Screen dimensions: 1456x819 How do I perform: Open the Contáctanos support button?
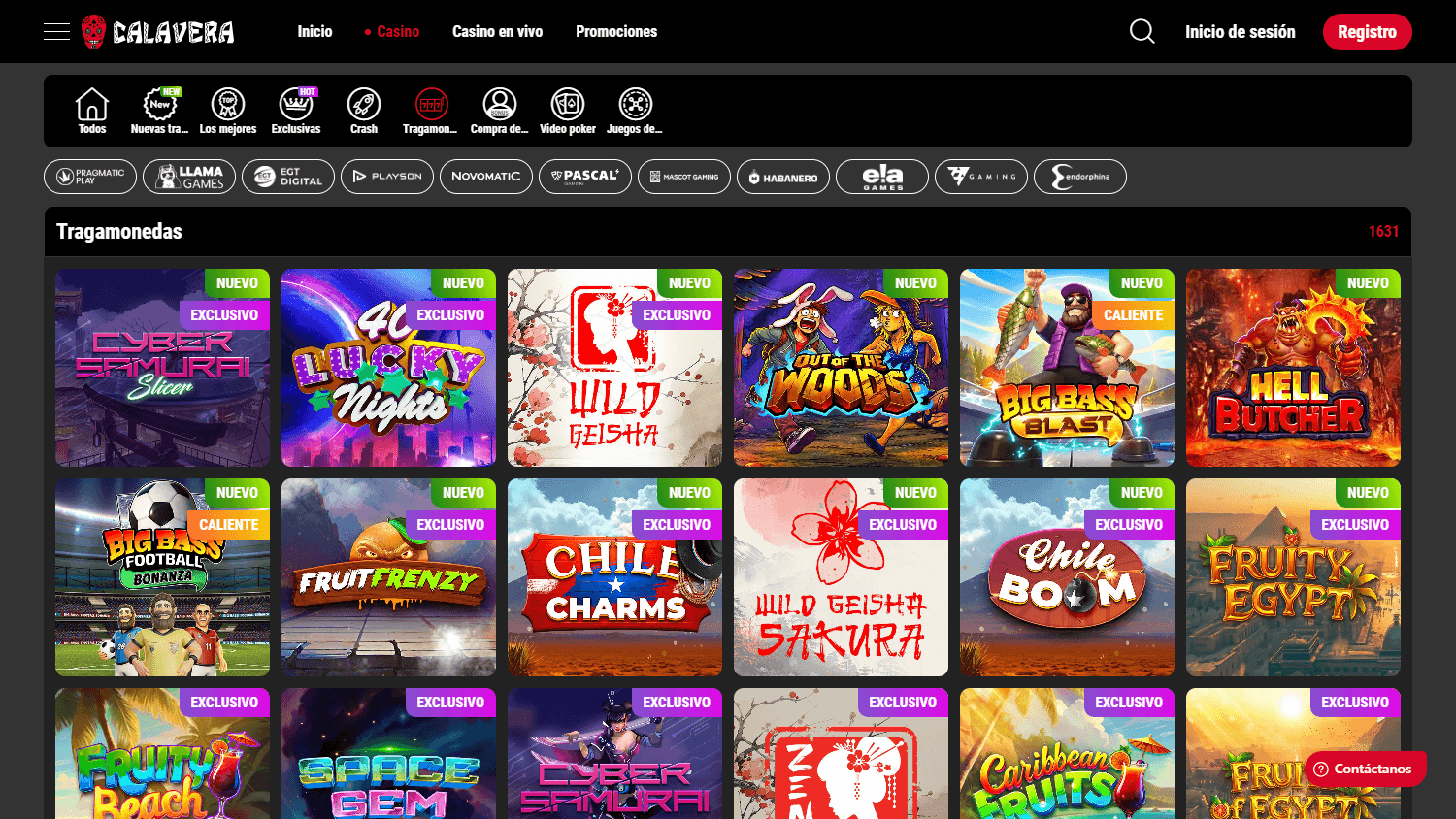point(1365,769)
